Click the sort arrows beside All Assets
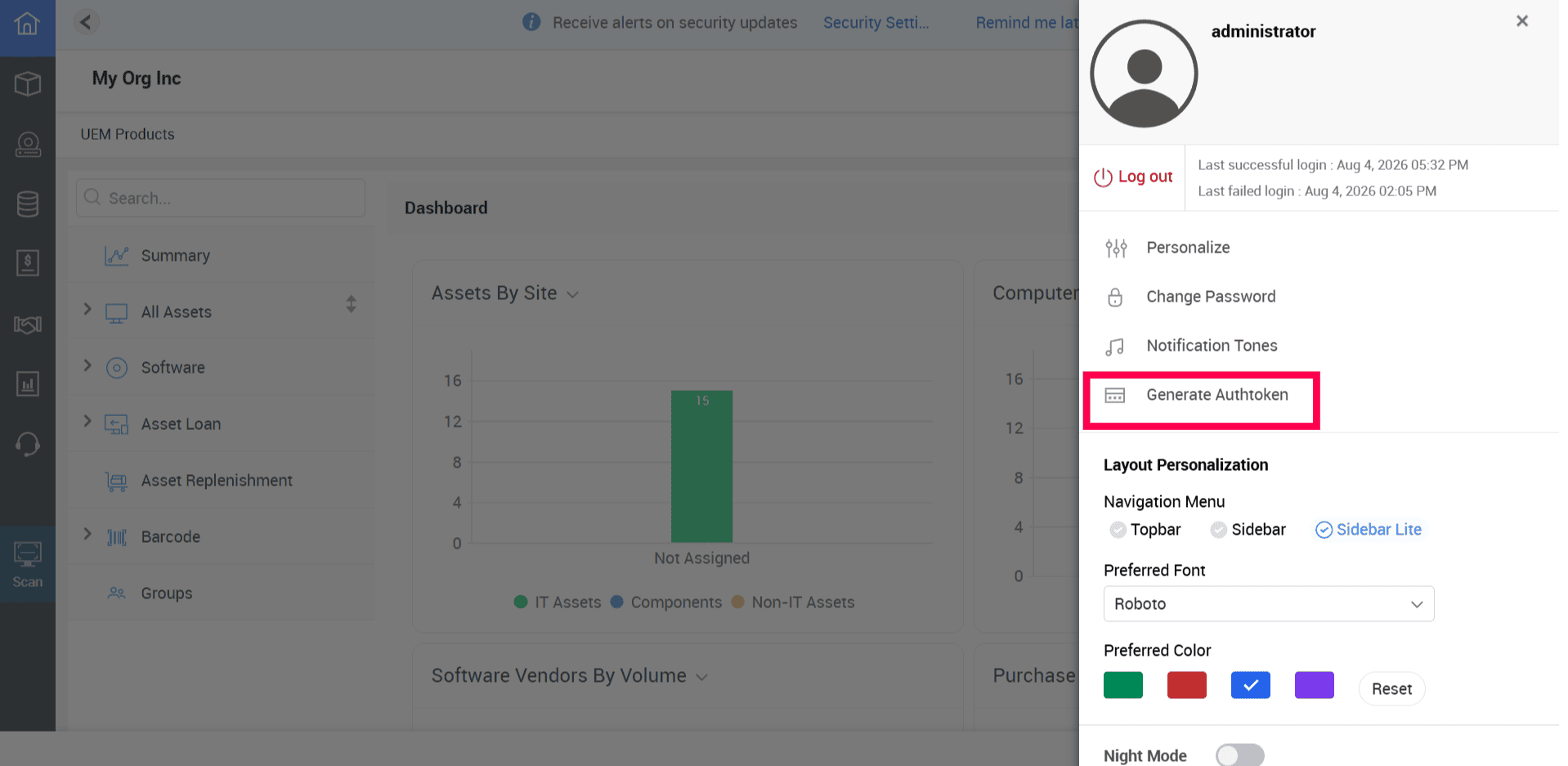This screenshot has width=1568, height=766. [x=351, y=304]
